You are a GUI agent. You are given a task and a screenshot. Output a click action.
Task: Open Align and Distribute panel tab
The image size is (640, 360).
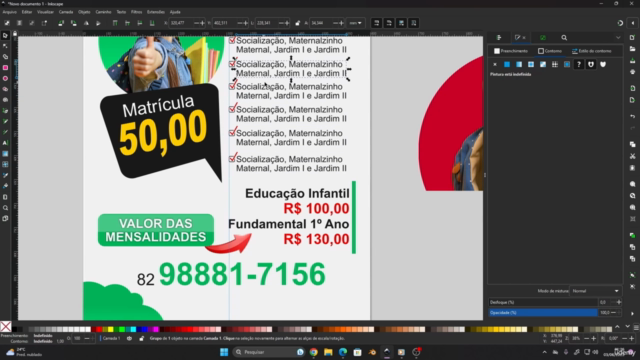499,38
